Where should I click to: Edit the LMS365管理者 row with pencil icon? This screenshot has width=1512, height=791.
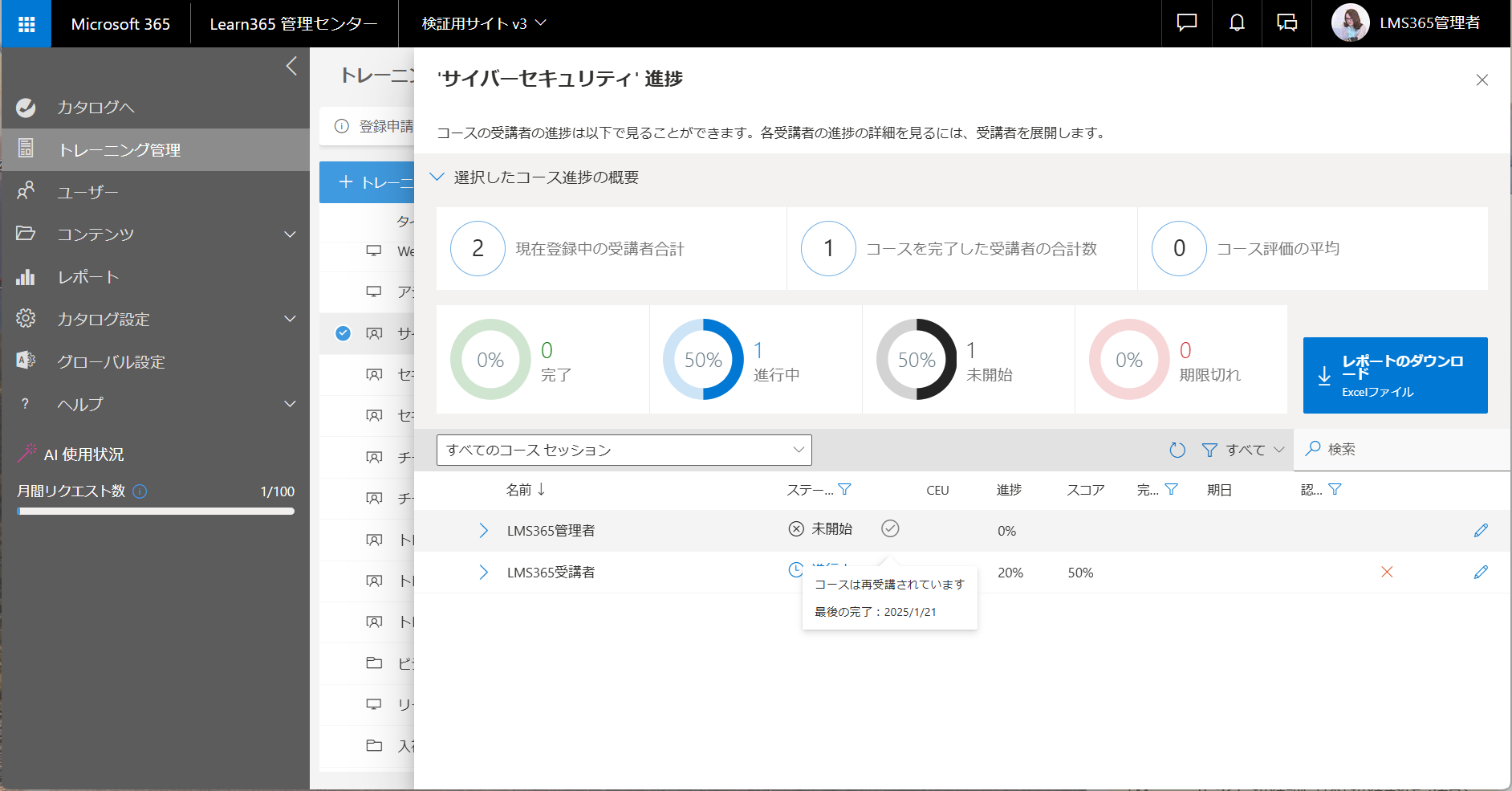[1481, 530]
